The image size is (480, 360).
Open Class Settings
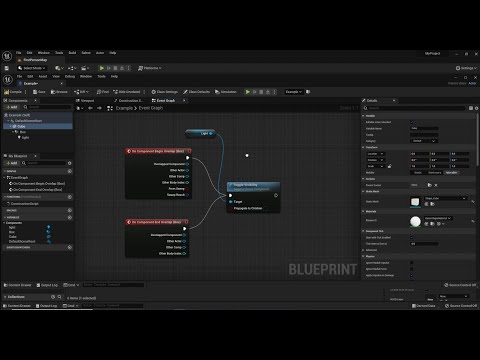164,92
